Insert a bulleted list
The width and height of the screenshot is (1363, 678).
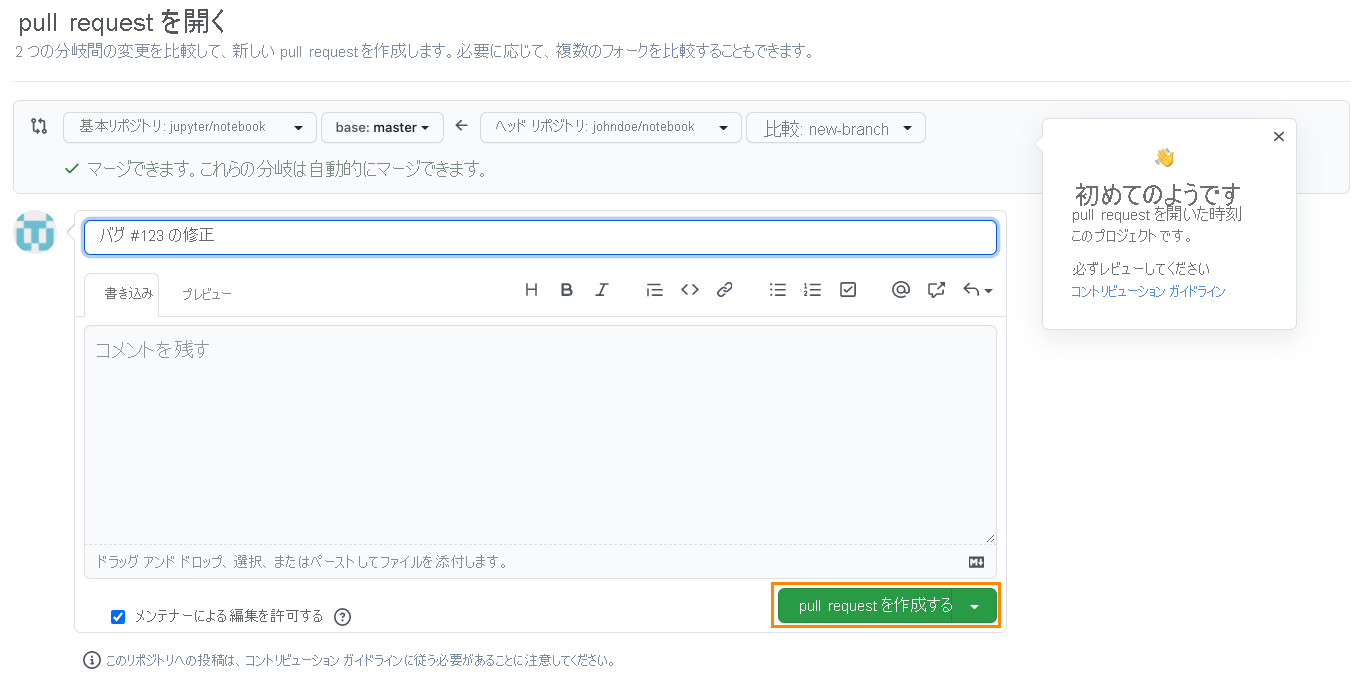coord(777,290)
